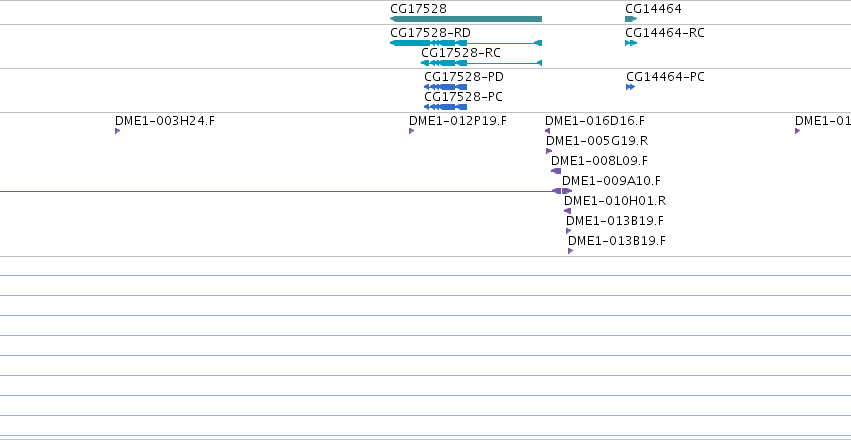Click the short teal CG14464 gene glyph
The image size is (851, 440).
coord(631,19)
